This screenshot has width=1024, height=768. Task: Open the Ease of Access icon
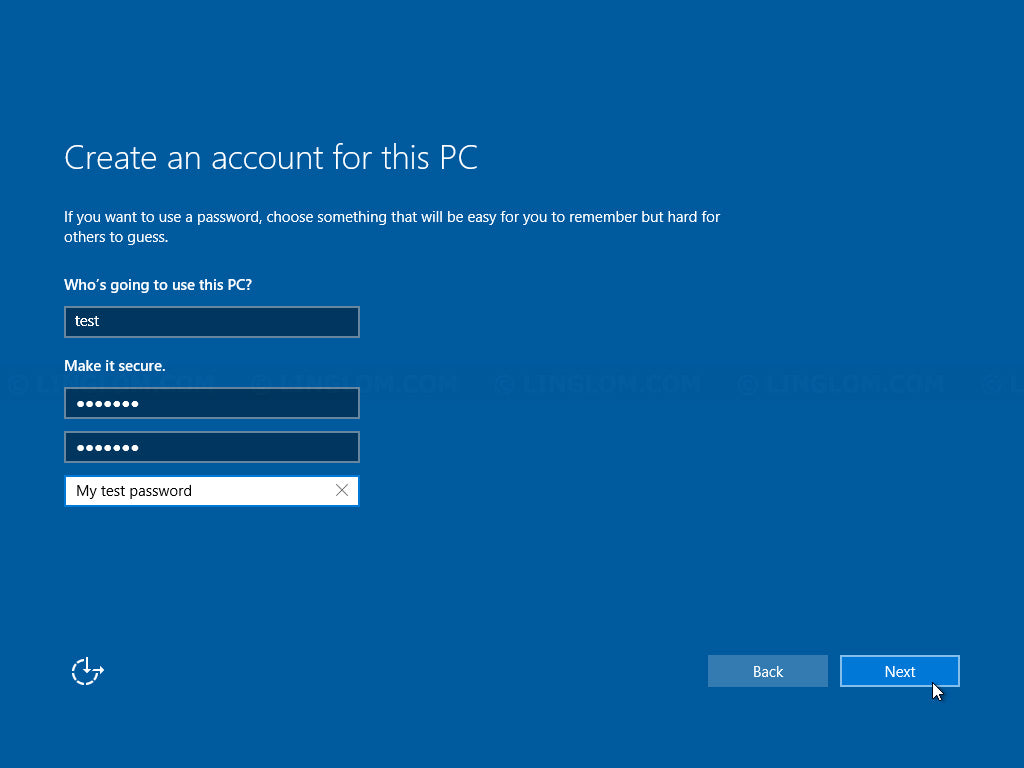click(x=87, y=671)
